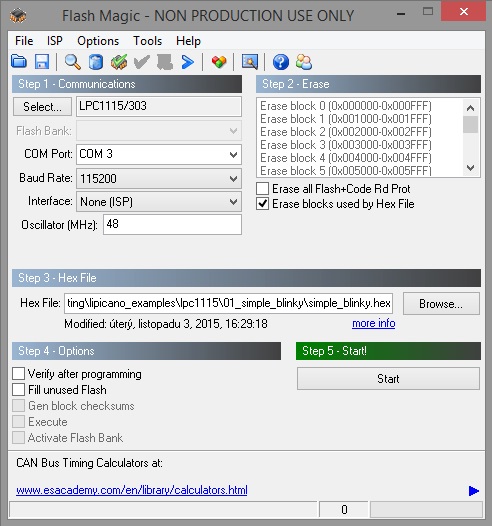Click the magnifying glass blank check icon
Screen dimensions: 492x526
[x=72, y=62]
